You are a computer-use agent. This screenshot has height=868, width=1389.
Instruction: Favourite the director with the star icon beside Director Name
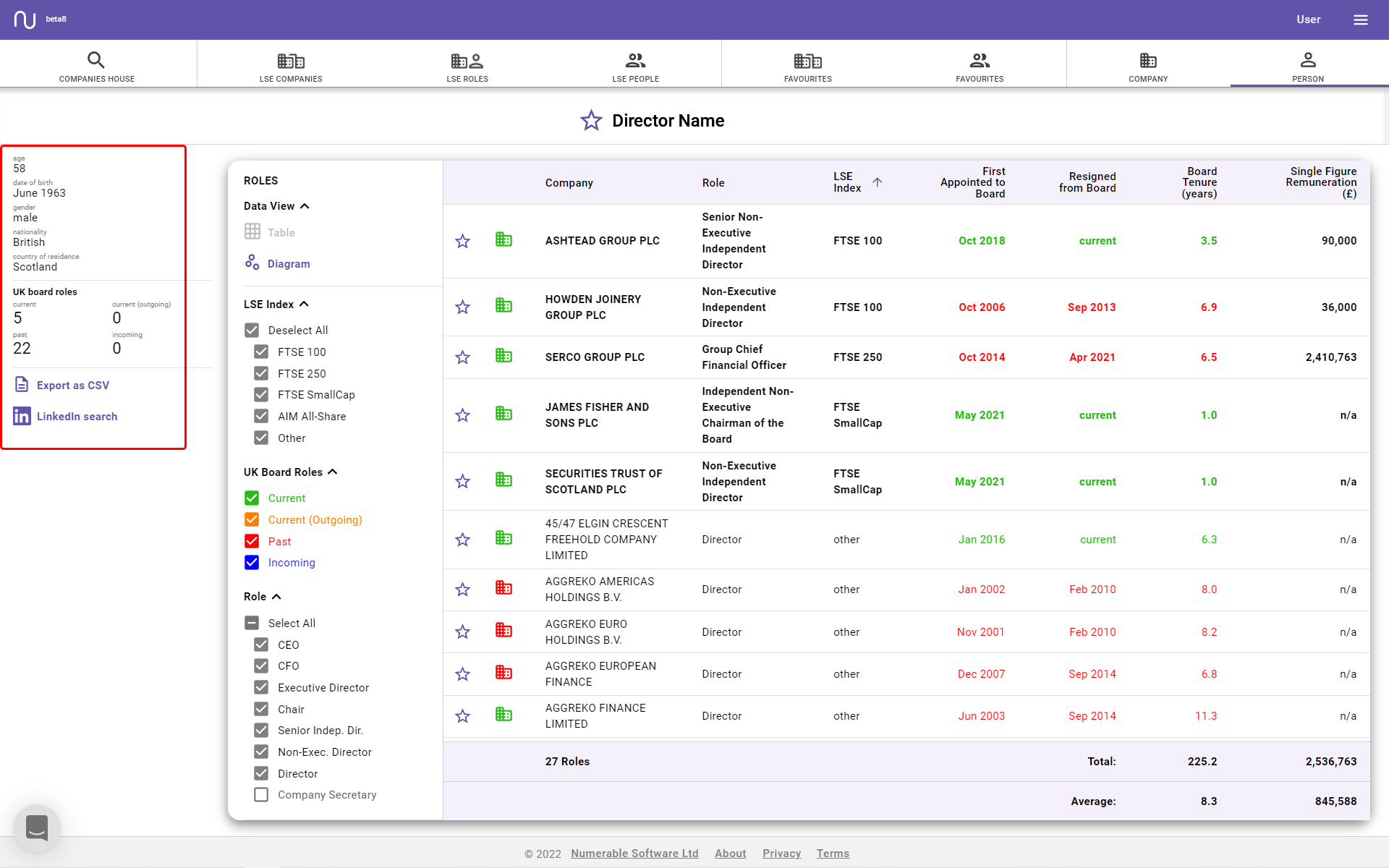coord(591,121)
